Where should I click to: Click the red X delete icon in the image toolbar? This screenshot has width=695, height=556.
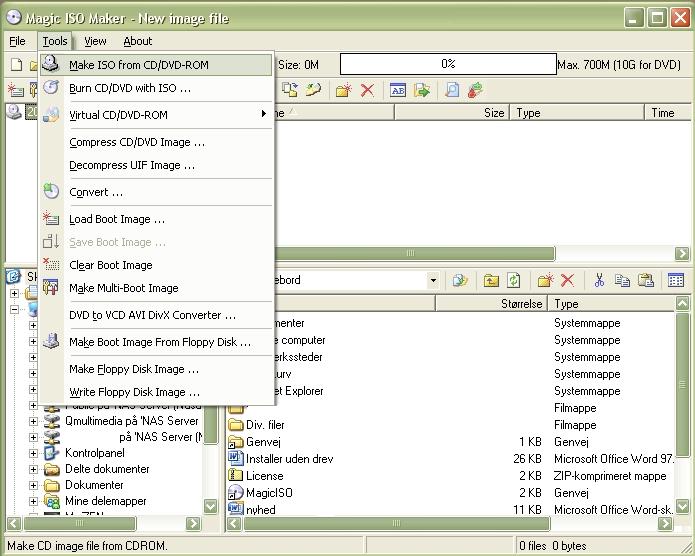(x=367, y=90)
